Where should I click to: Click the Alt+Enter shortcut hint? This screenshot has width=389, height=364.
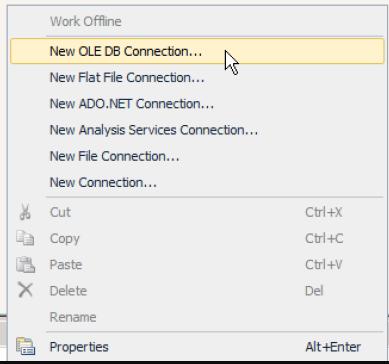[333, 347]
